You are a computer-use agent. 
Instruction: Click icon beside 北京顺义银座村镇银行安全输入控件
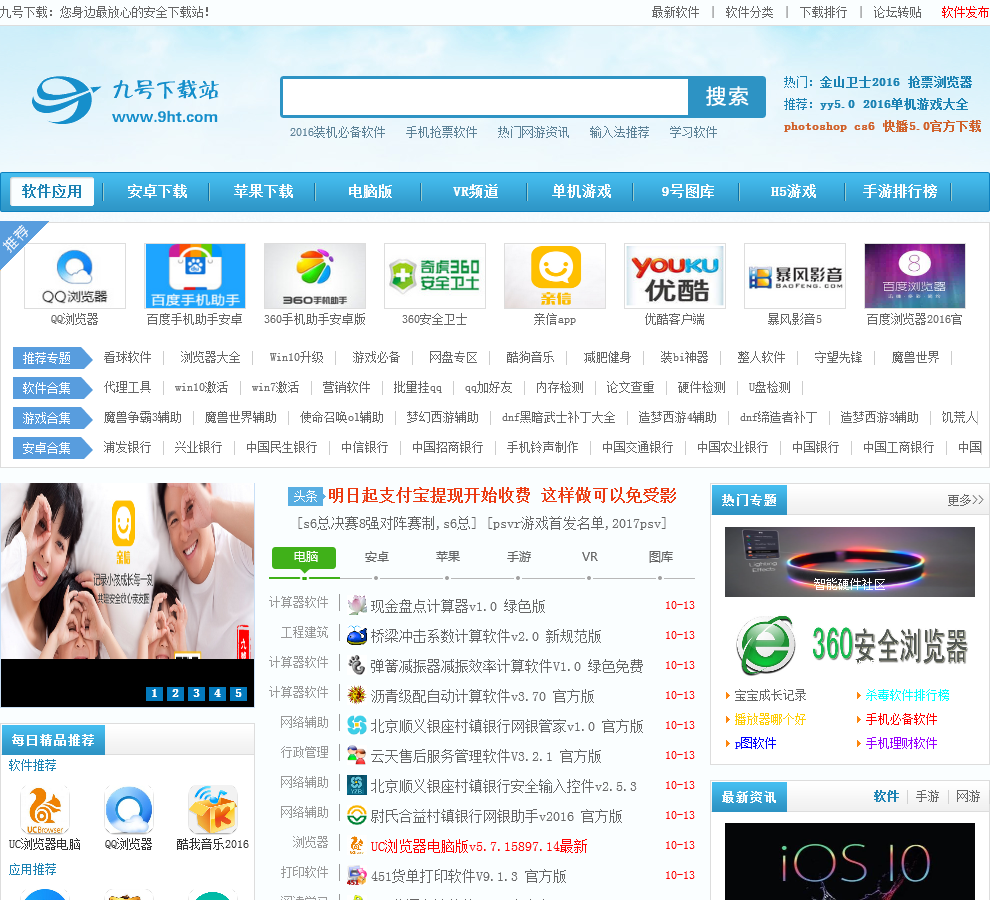[357, 785]
